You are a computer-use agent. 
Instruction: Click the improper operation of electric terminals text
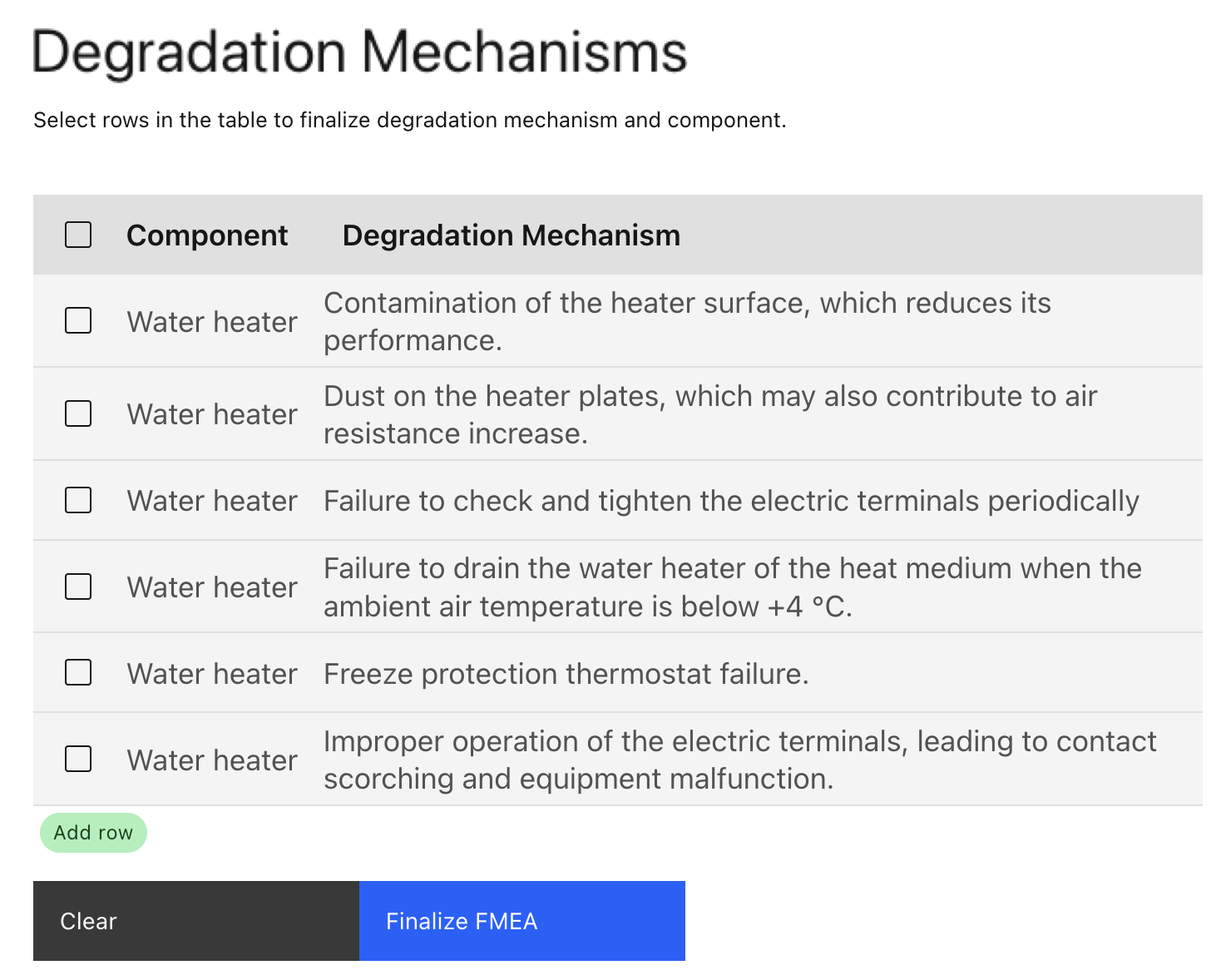coord(739,760)
